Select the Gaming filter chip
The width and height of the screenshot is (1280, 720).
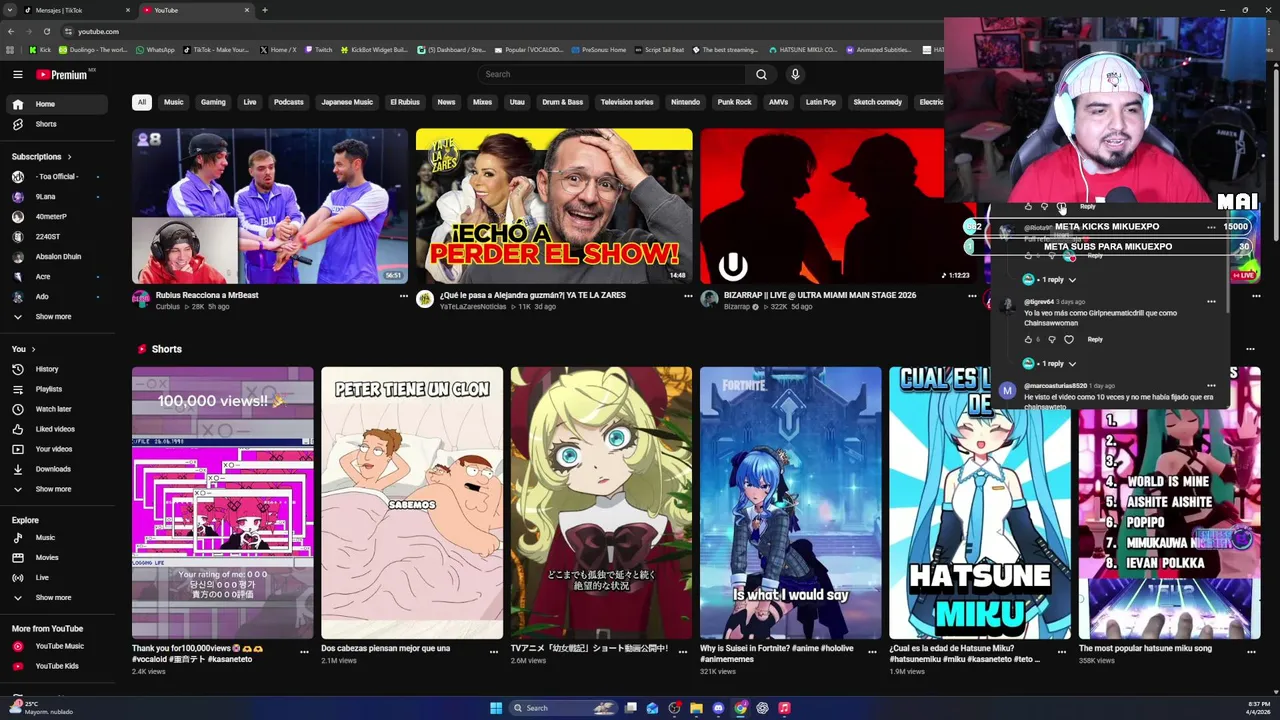[x=213, y=102]
